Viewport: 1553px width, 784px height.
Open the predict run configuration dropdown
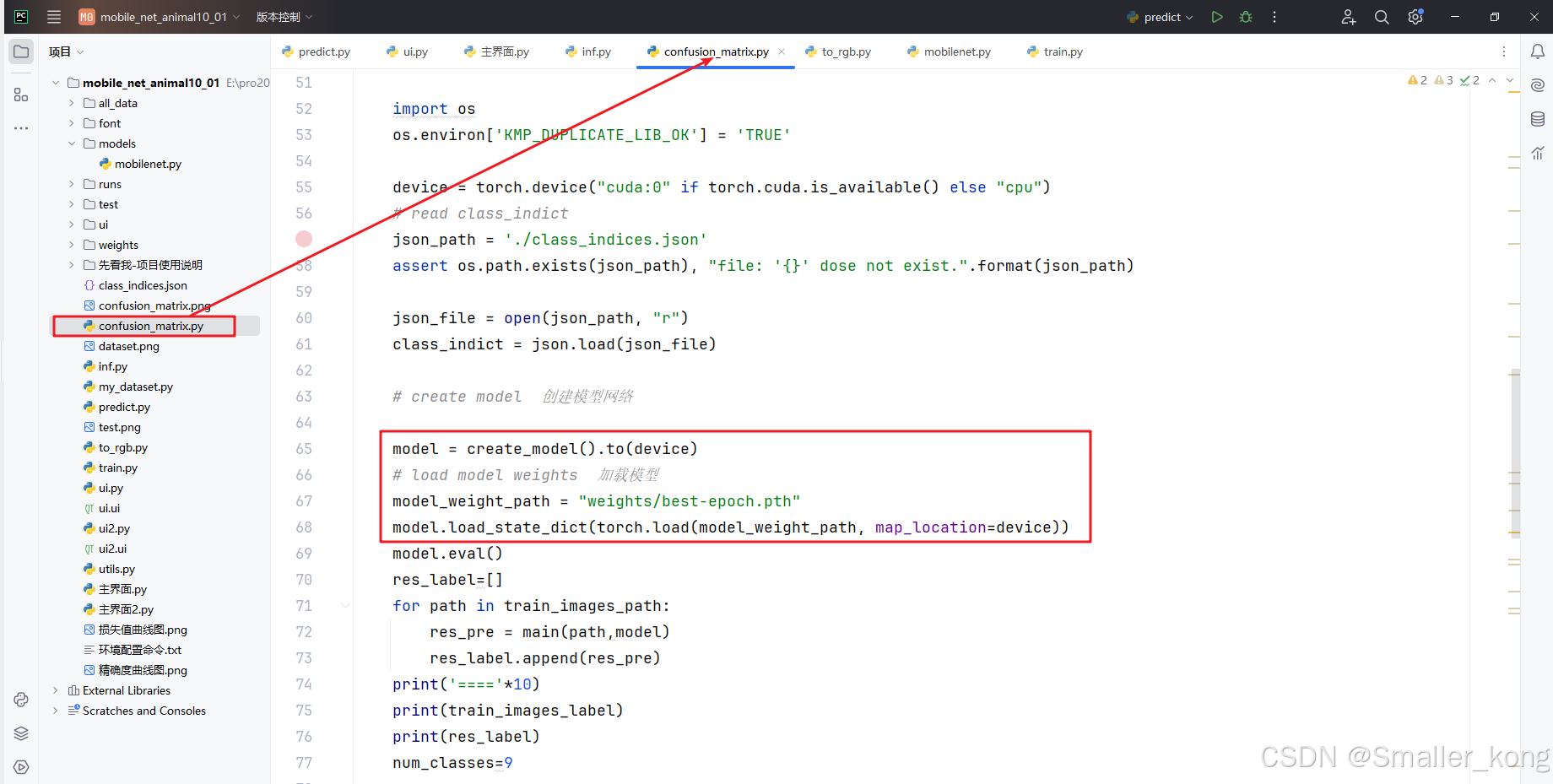(x=1161, y=17)
